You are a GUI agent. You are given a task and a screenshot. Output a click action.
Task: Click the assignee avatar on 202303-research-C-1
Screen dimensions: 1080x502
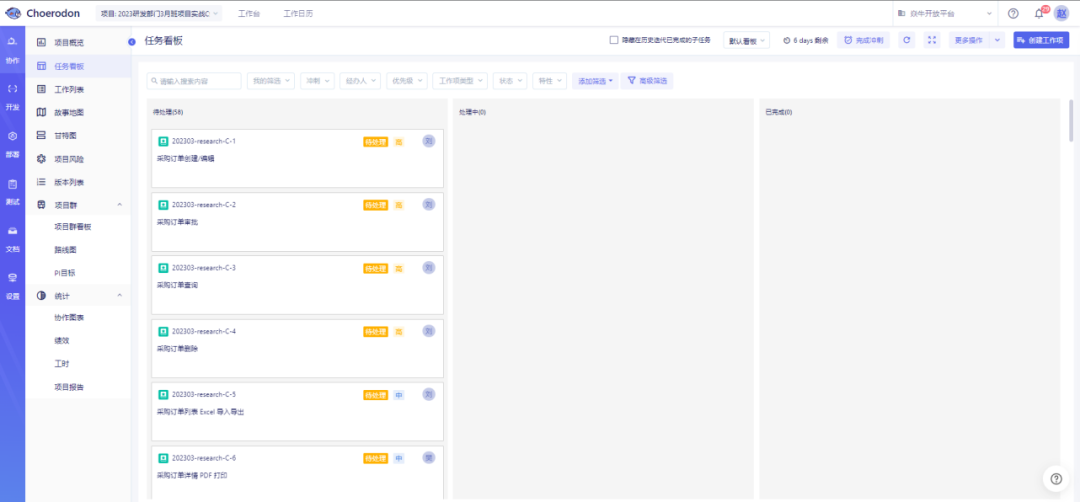point(428,141)
